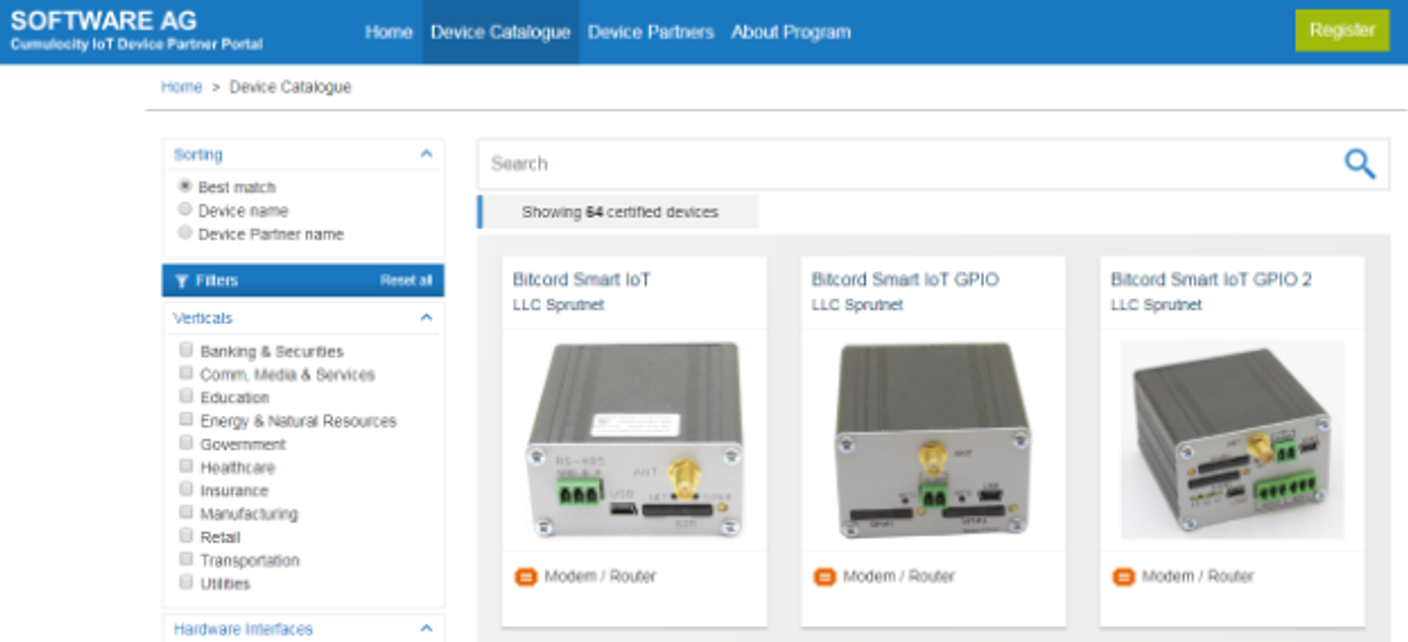Click Reset all in Filters bar
1408x642 pixels.
(x=406, y=281)
